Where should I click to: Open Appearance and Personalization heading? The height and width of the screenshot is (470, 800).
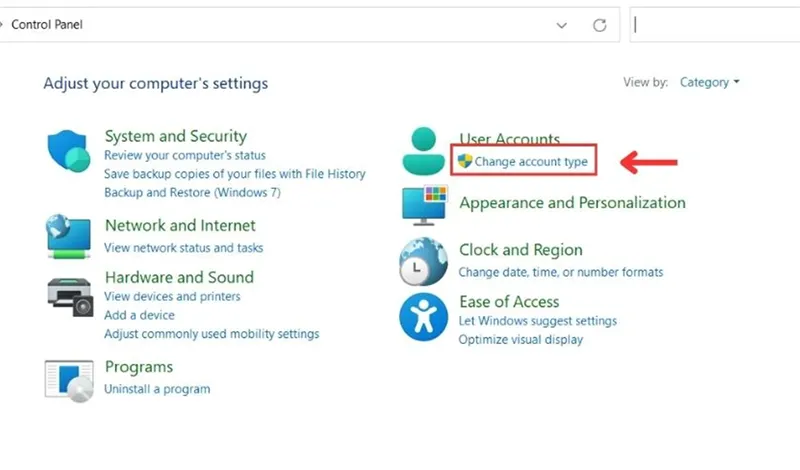point(572,203)
